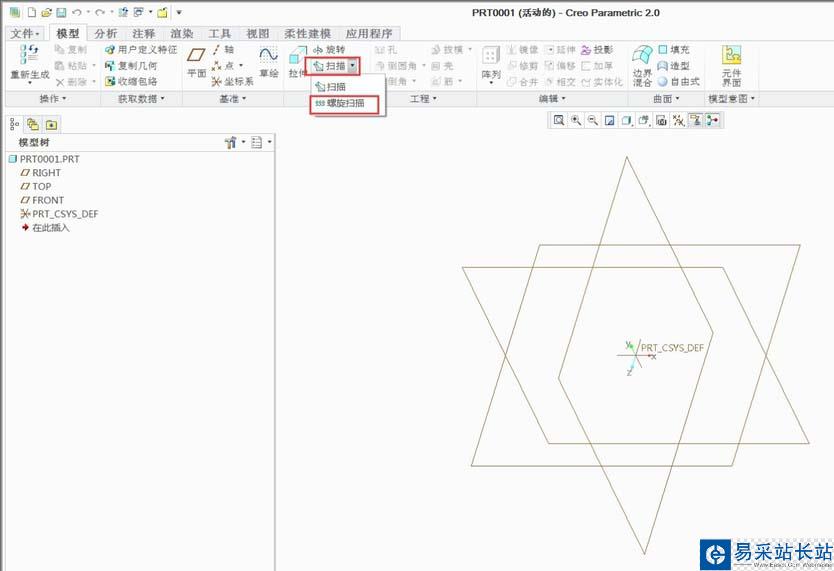This screenshot has width=834, height=571.
Task: Click the 扫描 (Sweep) ribbon button
Action: click(x=330, y=66)
